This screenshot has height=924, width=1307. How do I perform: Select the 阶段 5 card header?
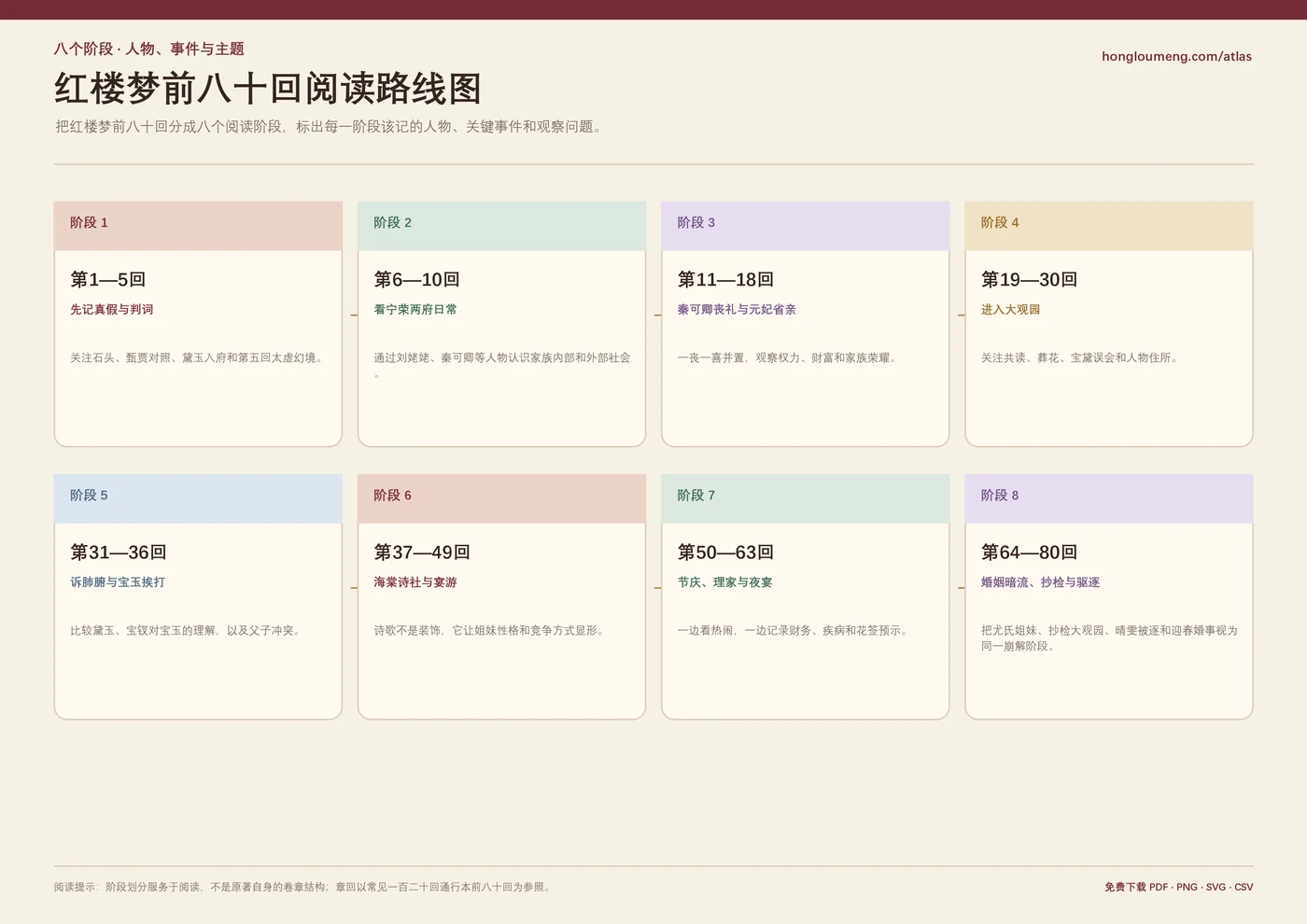click(198, 497)
